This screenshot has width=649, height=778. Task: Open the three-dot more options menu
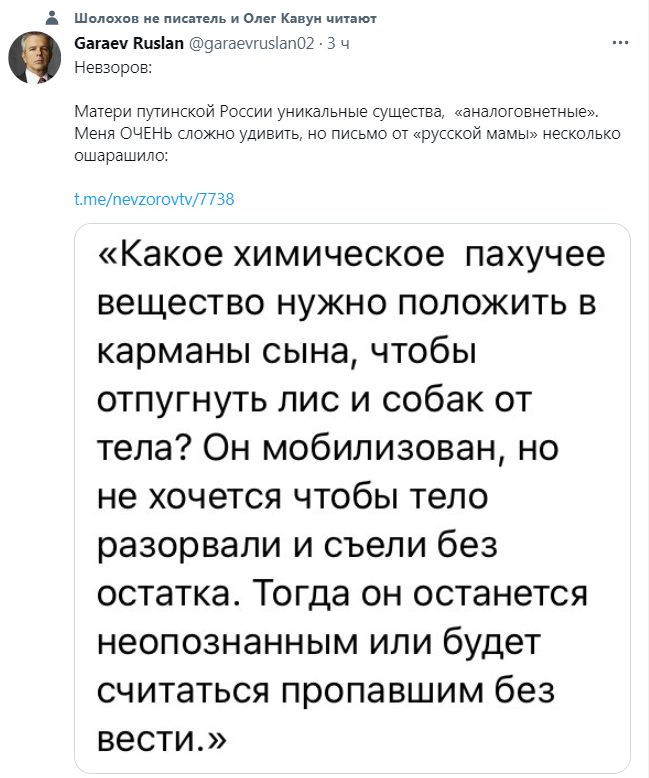coord(620,44)
